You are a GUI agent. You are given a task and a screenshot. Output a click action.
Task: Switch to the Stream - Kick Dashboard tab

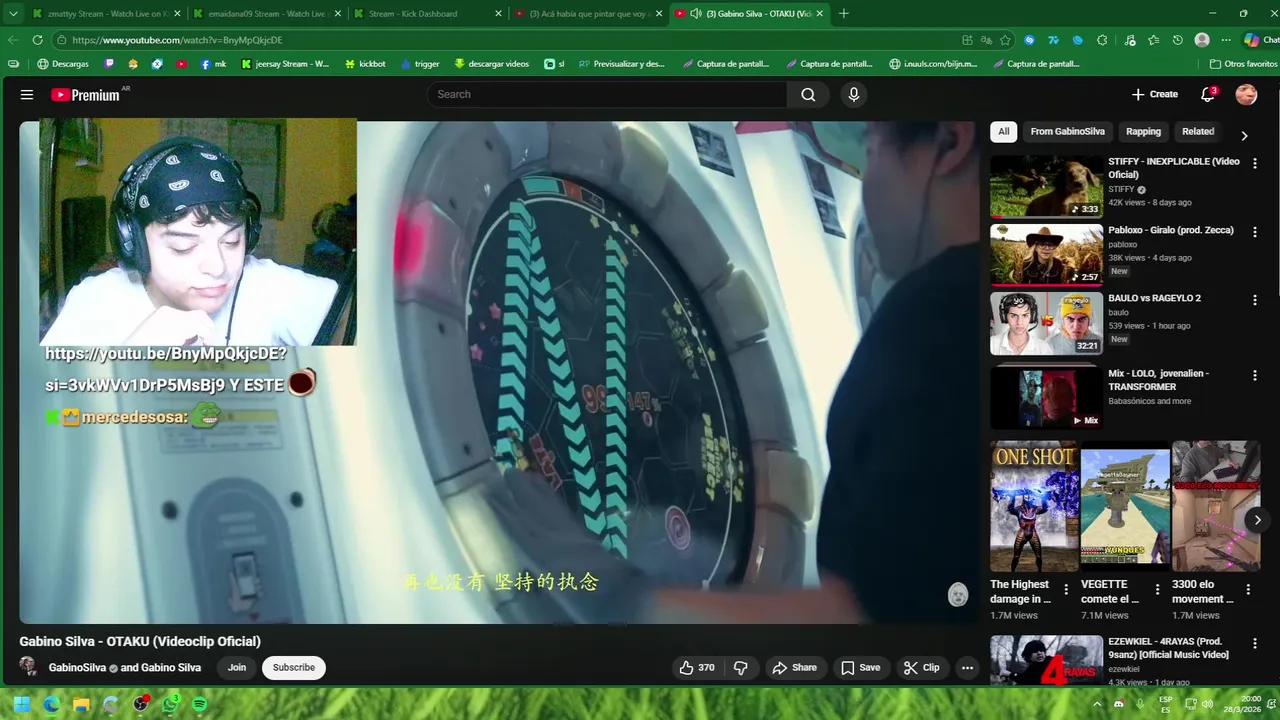click(x=428, y=14)
